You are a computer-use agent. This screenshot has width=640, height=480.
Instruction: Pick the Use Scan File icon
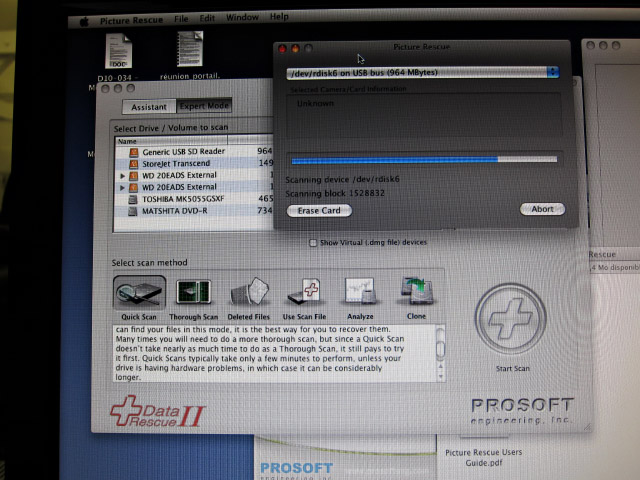pyautogui.click(x=304, y=291)
